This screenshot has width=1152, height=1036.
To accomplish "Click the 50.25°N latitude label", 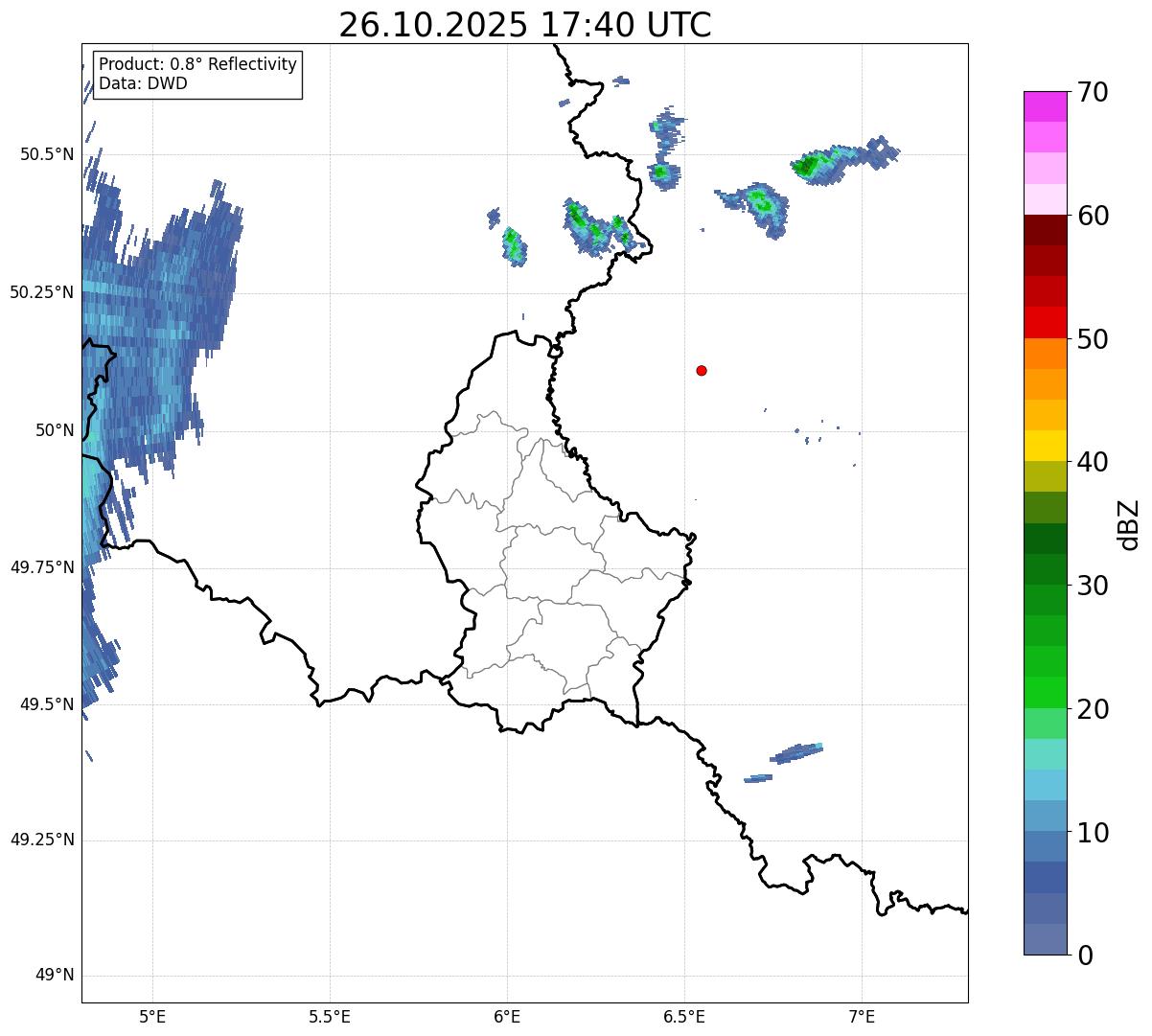I will tap(42, 292).
